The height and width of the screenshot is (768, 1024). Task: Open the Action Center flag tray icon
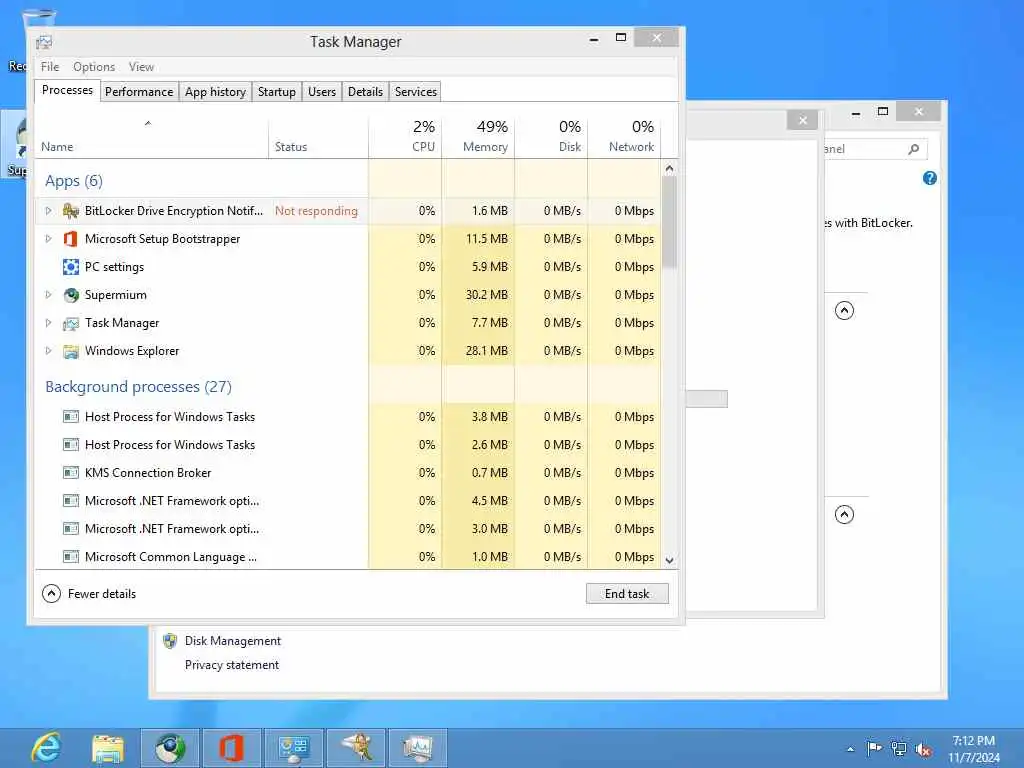pos(874,748)
